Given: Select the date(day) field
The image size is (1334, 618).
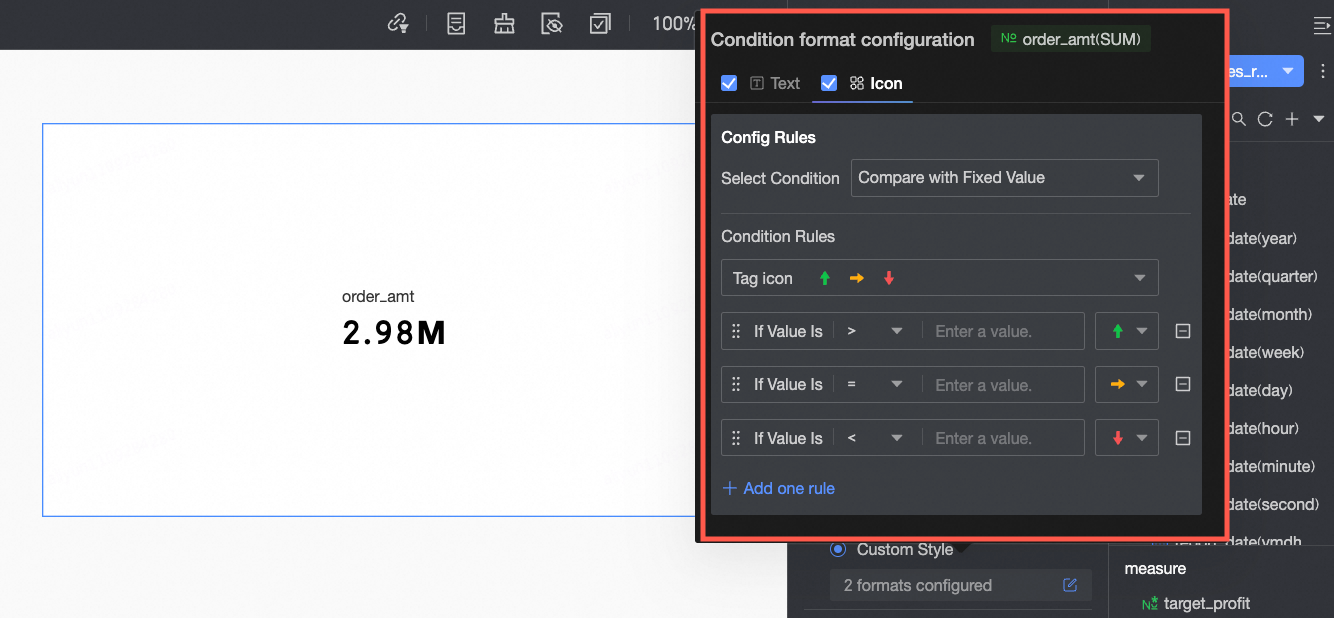Looking at the screenshot, I should click(x=1260, y=390).
